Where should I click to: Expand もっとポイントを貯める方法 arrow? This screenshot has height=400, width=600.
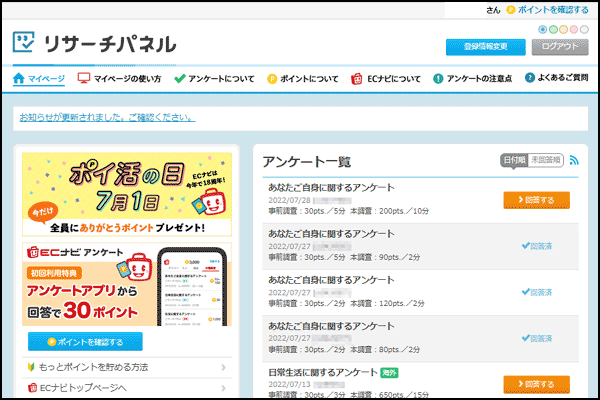[224, 367]
